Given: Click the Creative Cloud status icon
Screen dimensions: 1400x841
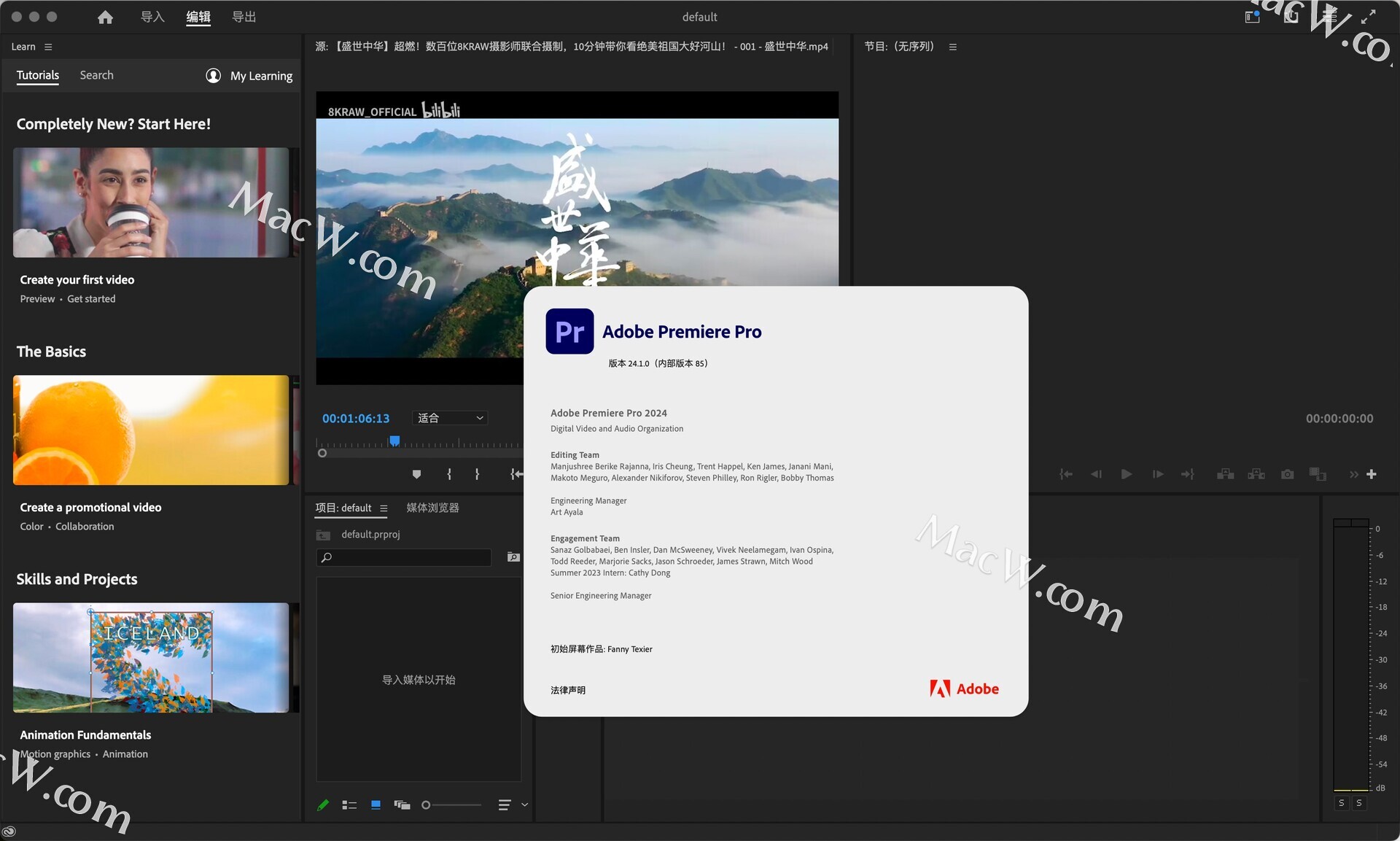Looking at the screenshot, I should (x=9, y=832).
